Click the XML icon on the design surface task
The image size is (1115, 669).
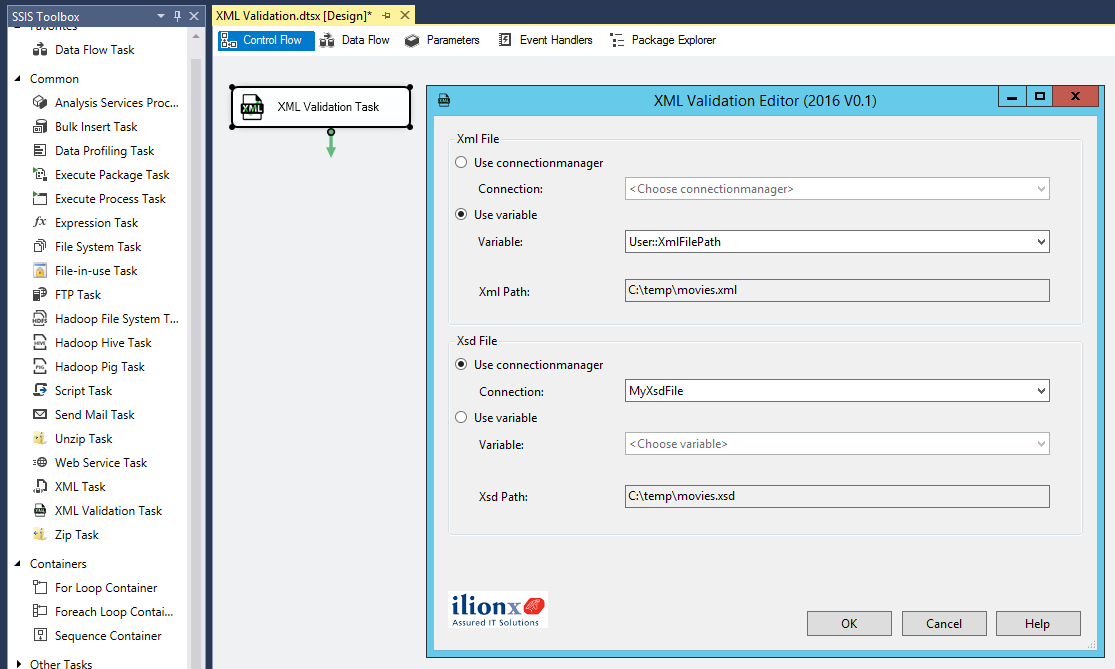click(x=252, y=107)
